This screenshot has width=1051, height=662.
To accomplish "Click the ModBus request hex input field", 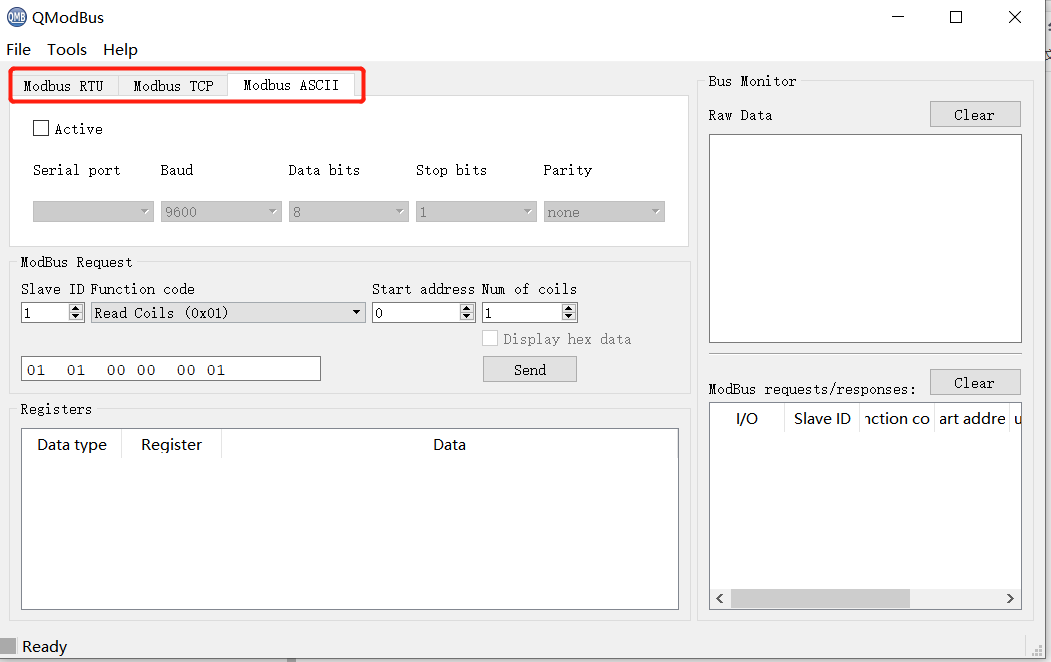I will [x=170, y=368].
